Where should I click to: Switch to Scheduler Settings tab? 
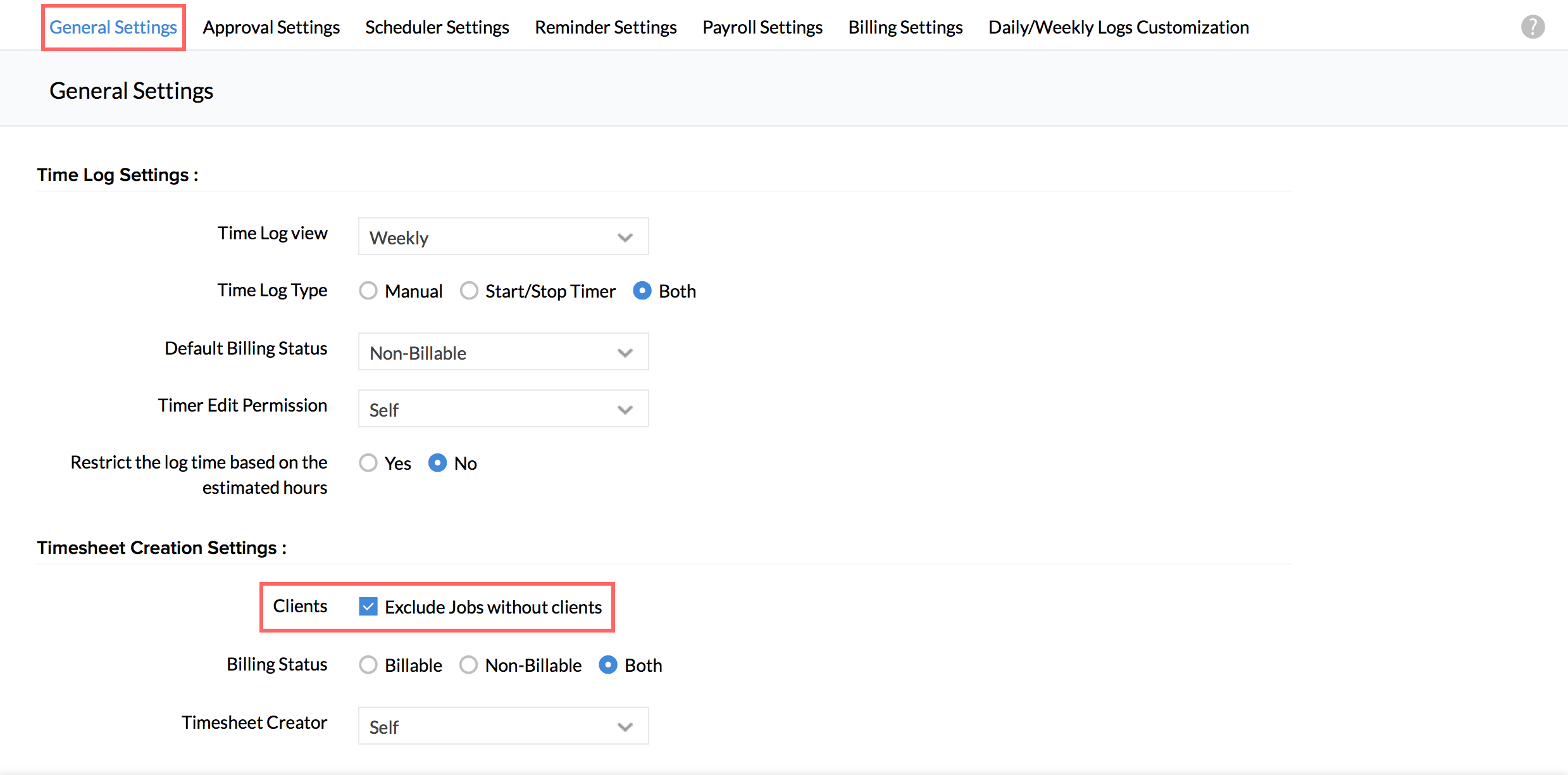[437, 27]
